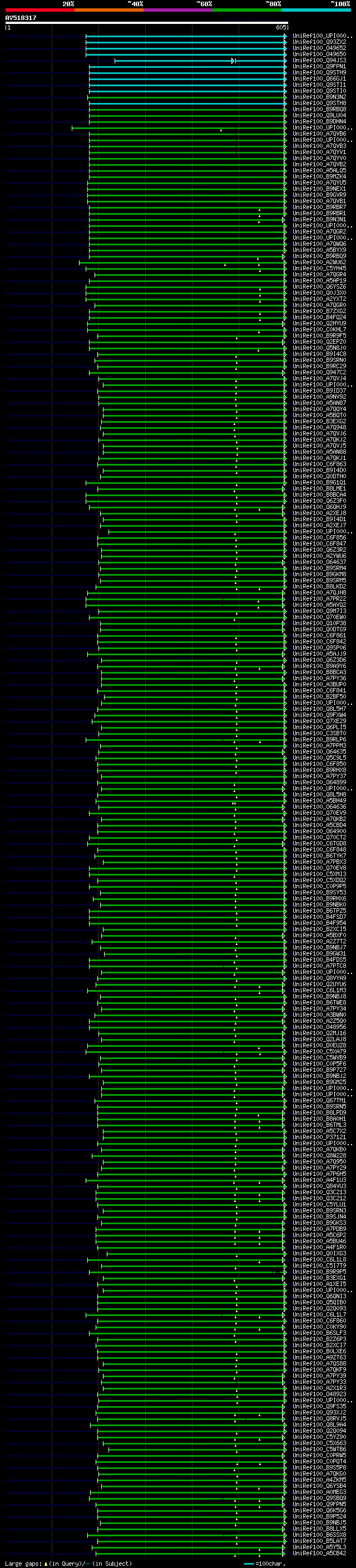Select hit label UniRef100_Q66GJ1

tap(319, 78)
